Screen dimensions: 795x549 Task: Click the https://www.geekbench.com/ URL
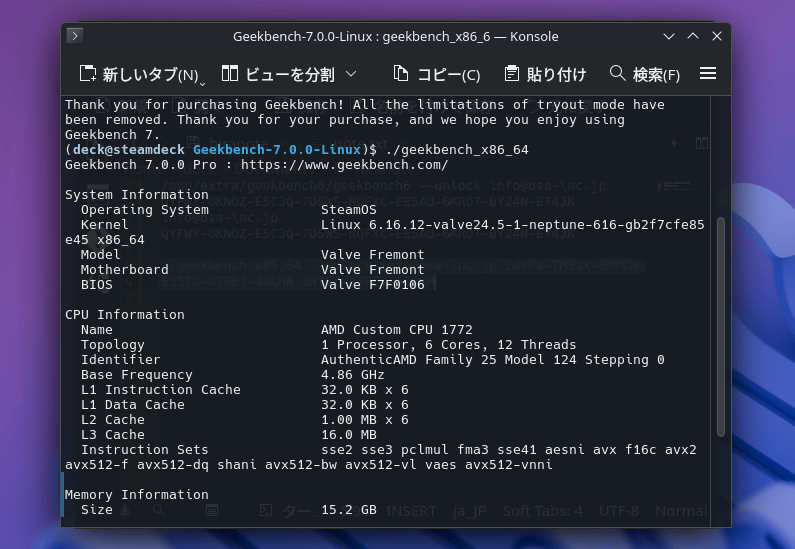pyautogui.click(x=344, y=165)
